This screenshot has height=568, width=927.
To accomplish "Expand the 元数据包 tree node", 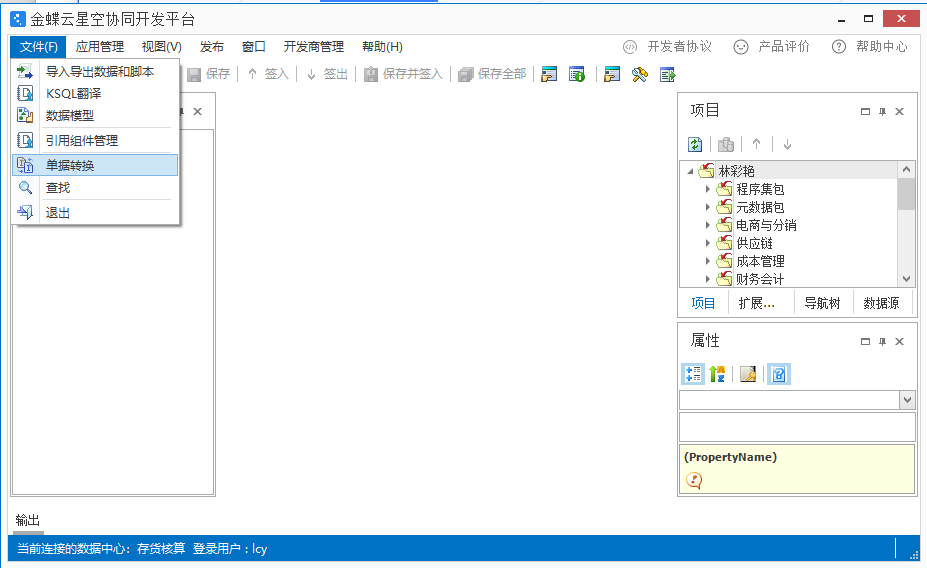I will pyautogui.click(x=708, y=207).
